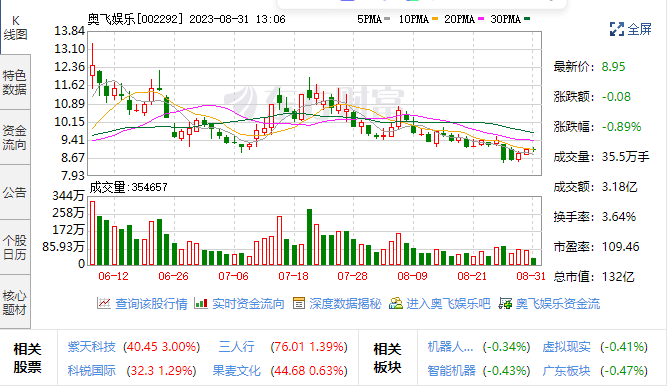The height and width of the screenshot is (388, 668).
Task: Click the 20PMA magenta legend swatch
Action: [481, 19]
